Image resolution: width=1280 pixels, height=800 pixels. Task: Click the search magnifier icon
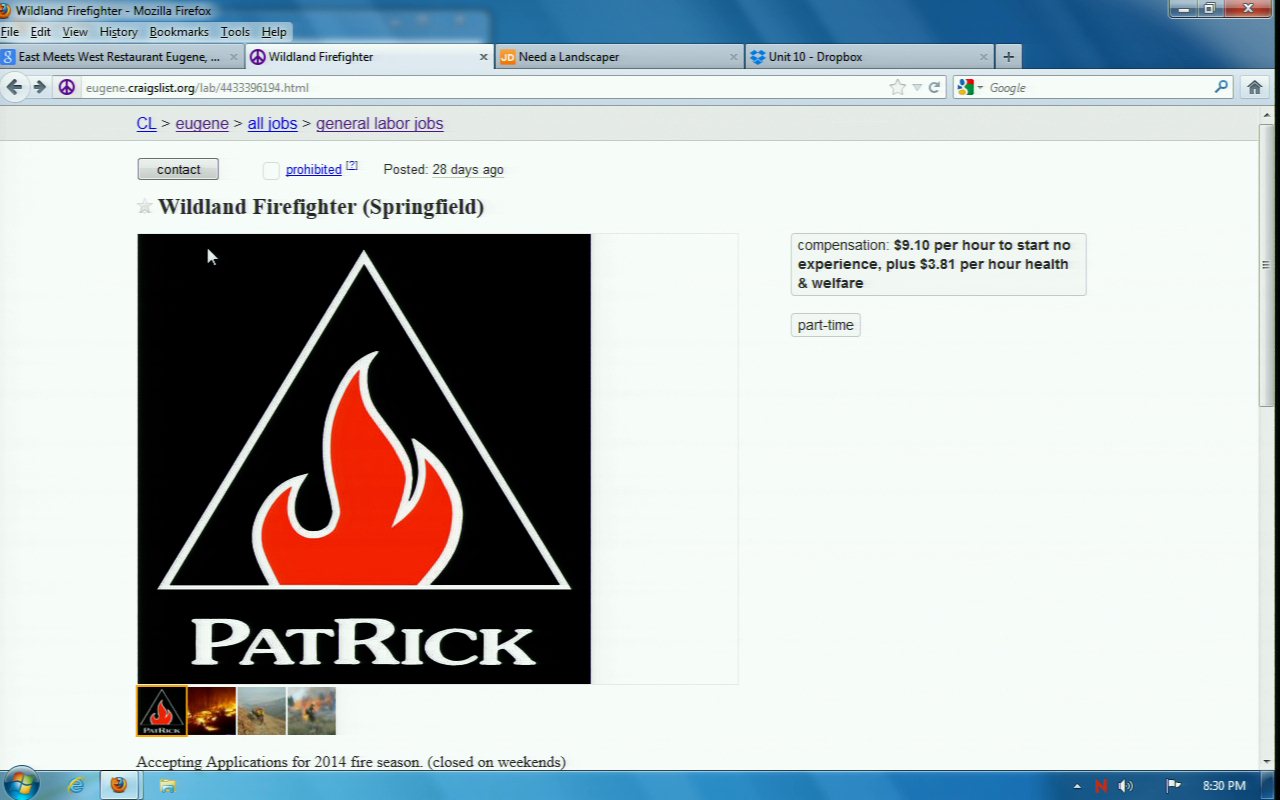(x=1221, y=87)
